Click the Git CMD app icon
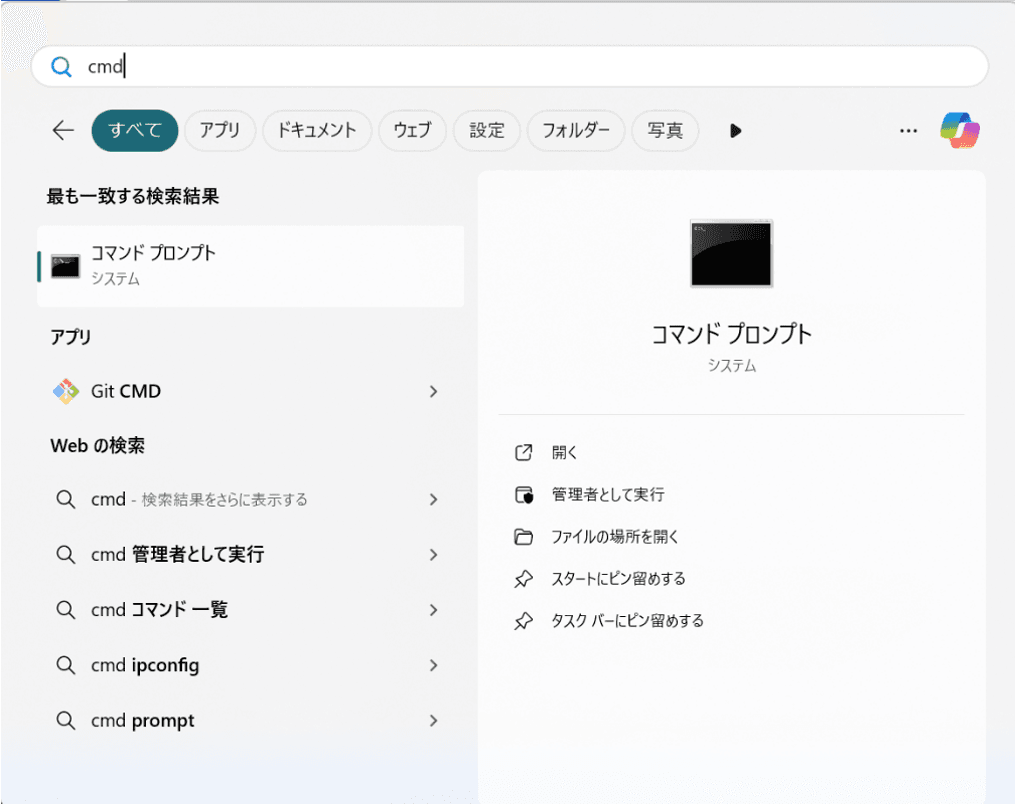The height and width of the screenshot is (804, 1016). point(66,392)
